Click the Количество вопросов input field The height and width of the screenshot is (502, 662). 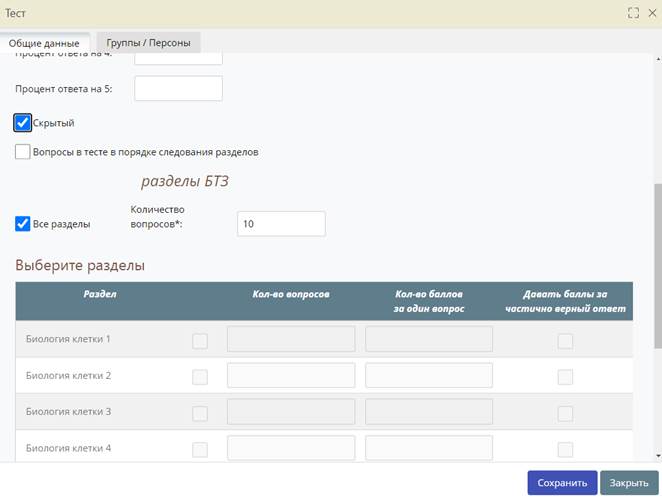click(x=281, y=224)
